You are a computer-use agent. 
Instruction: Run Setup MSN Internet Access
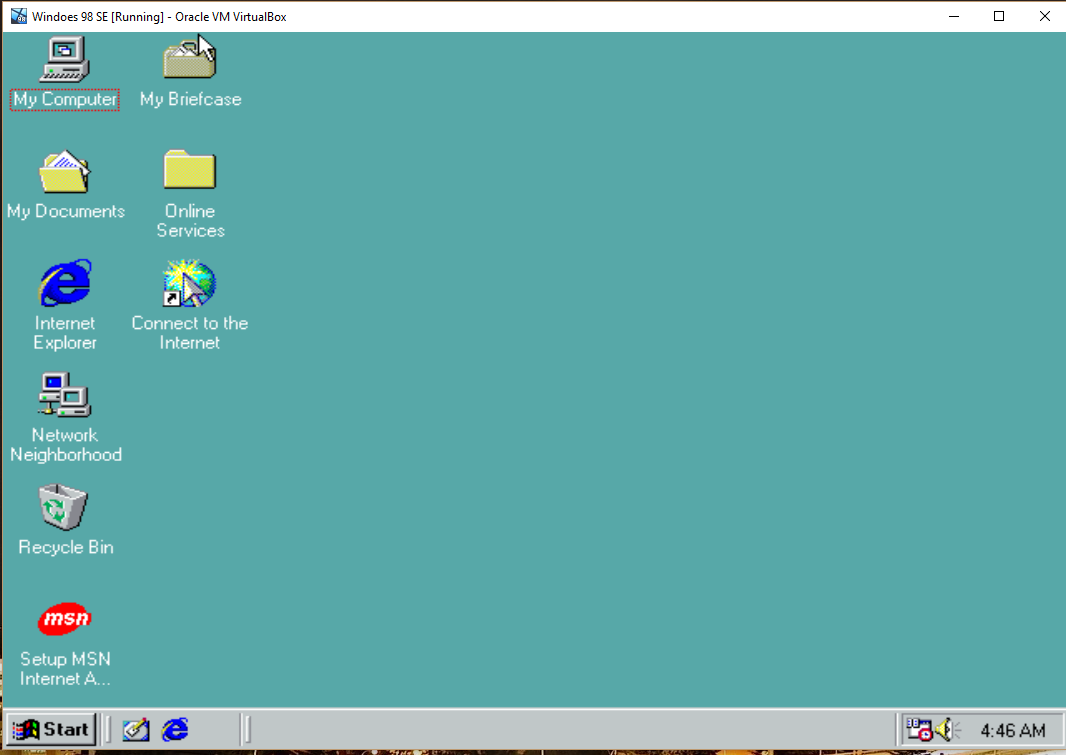64,619
